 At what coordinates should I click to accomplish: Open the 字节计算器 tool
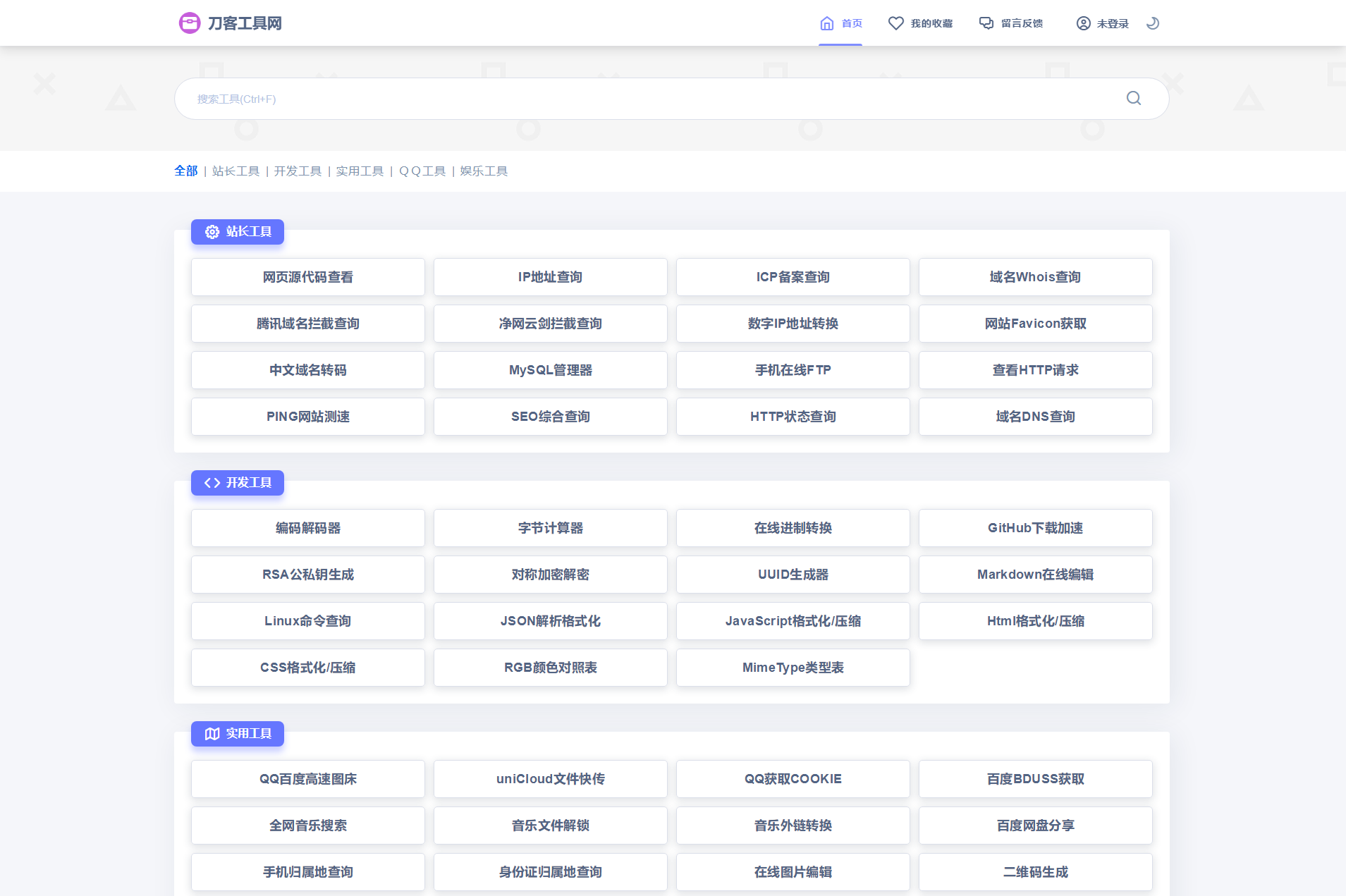[551, 528]
